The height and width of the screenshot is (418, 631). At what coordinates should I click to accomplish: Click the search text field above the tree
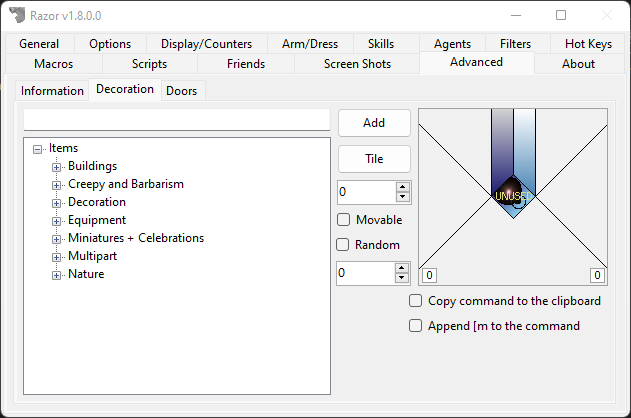177,119
